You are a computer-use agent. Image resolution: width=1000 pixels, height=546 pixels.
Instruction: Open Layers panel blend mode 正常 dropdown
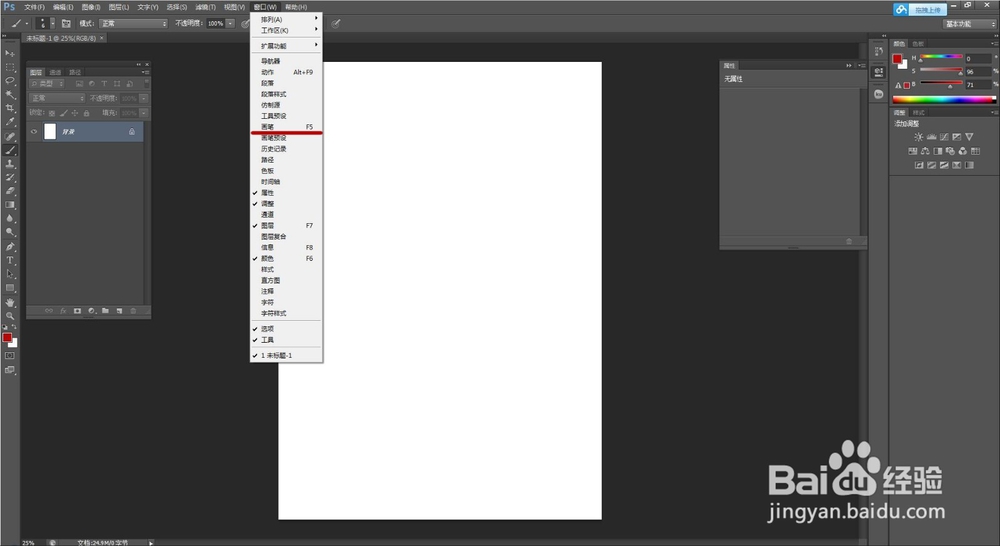click(x=57, y=98)
